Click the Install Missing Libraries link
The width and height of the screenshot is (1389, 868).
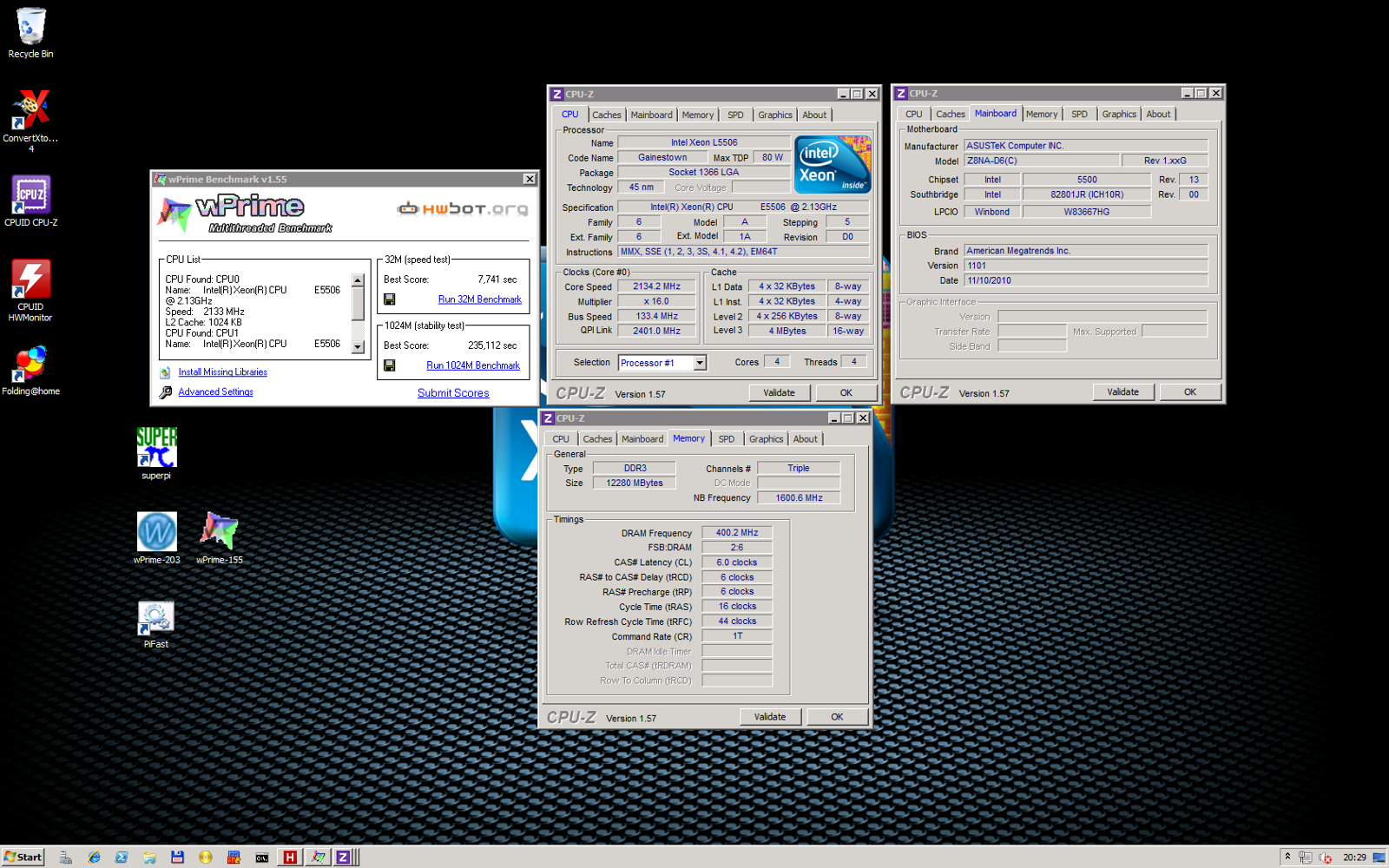coord(223,372)
